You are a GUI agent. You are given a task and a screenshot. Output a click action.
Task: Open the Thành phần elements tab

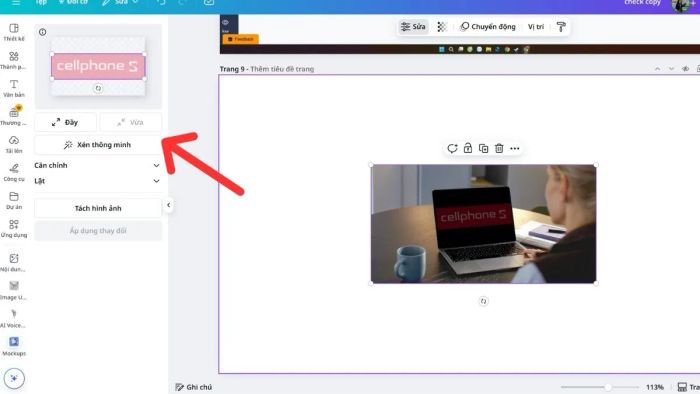[14, 60]
